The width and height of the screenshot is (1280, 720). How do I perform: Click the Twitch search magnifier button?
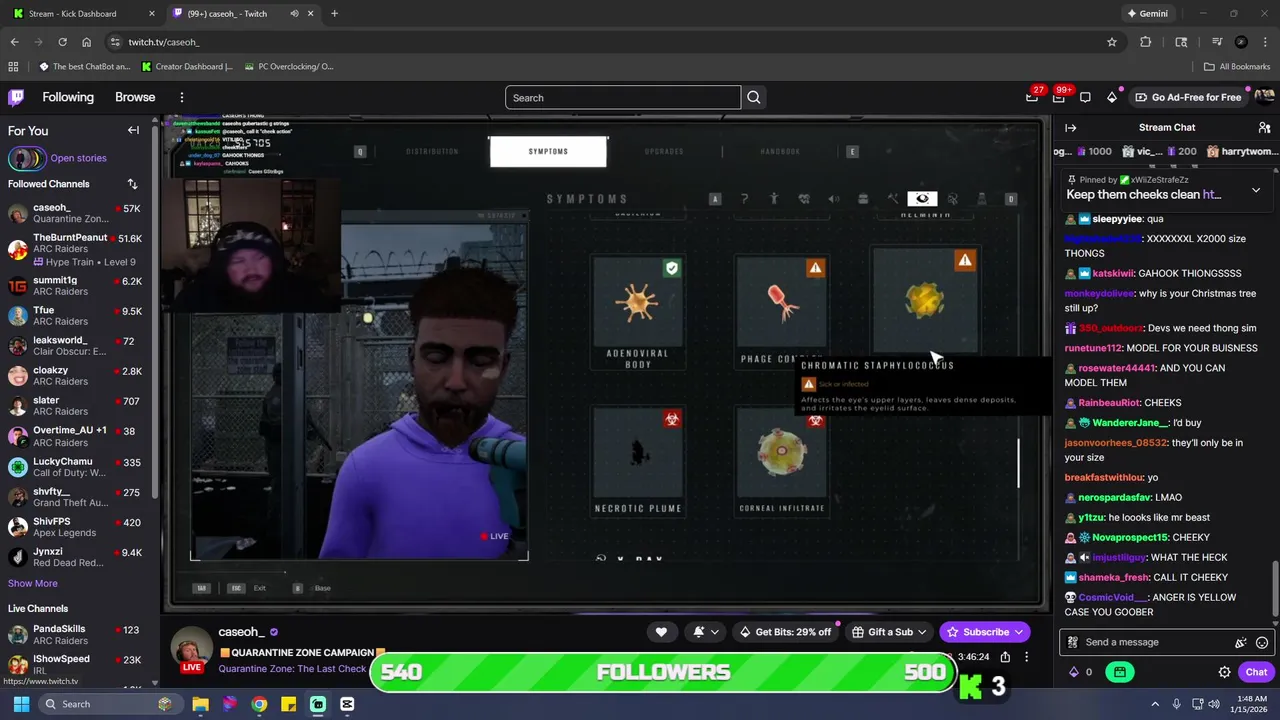(x=754, y=97)
